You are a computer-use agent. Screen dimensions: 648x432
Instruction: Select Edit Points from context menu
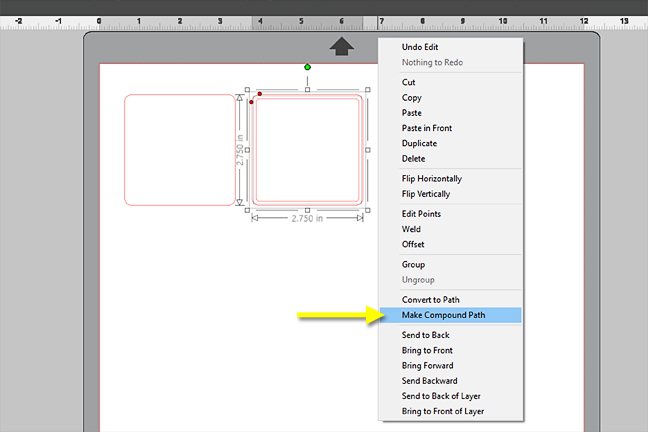click(450, 214)
